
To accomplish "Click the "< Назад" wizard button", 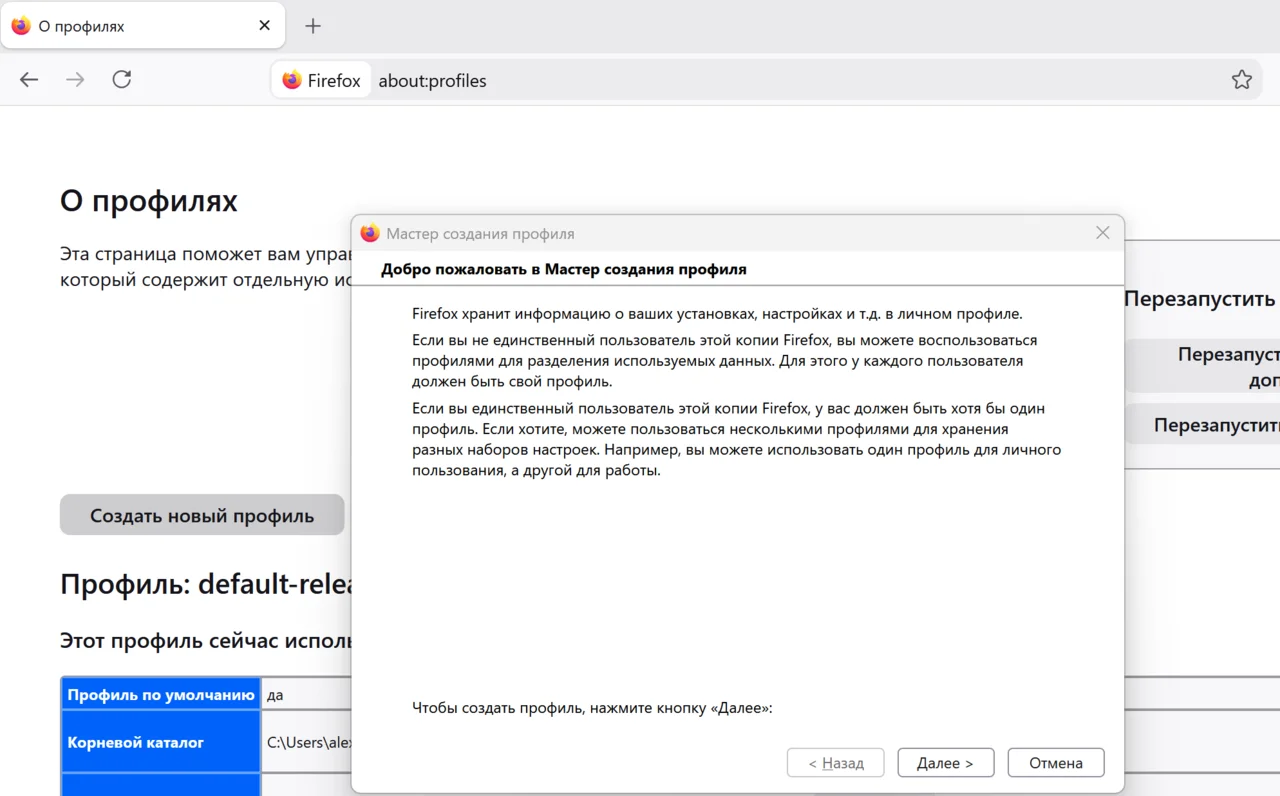I will pos(836,763).
